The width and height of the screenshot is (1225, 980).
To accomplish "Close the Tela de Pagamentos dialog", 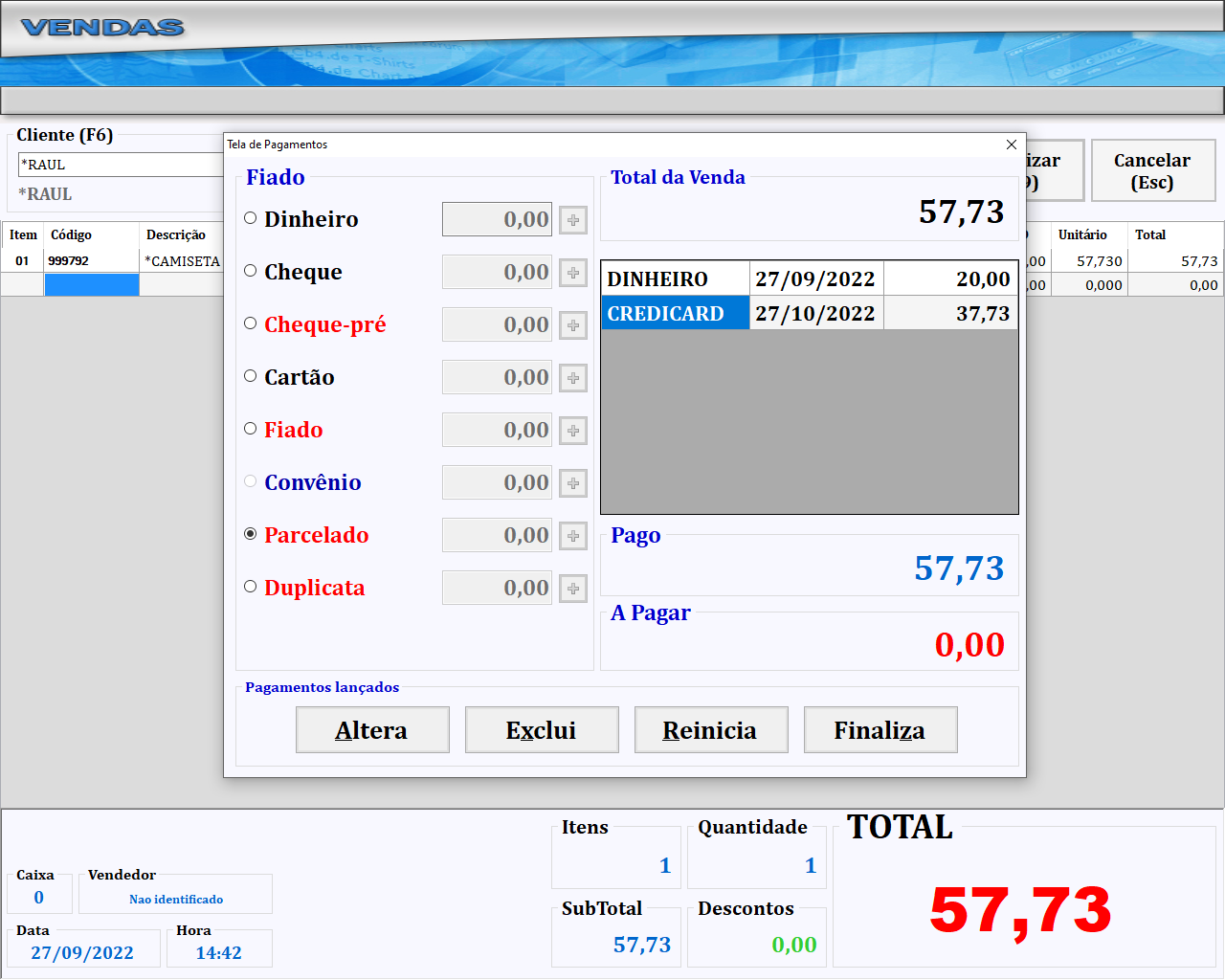I will coord(1012,145).
